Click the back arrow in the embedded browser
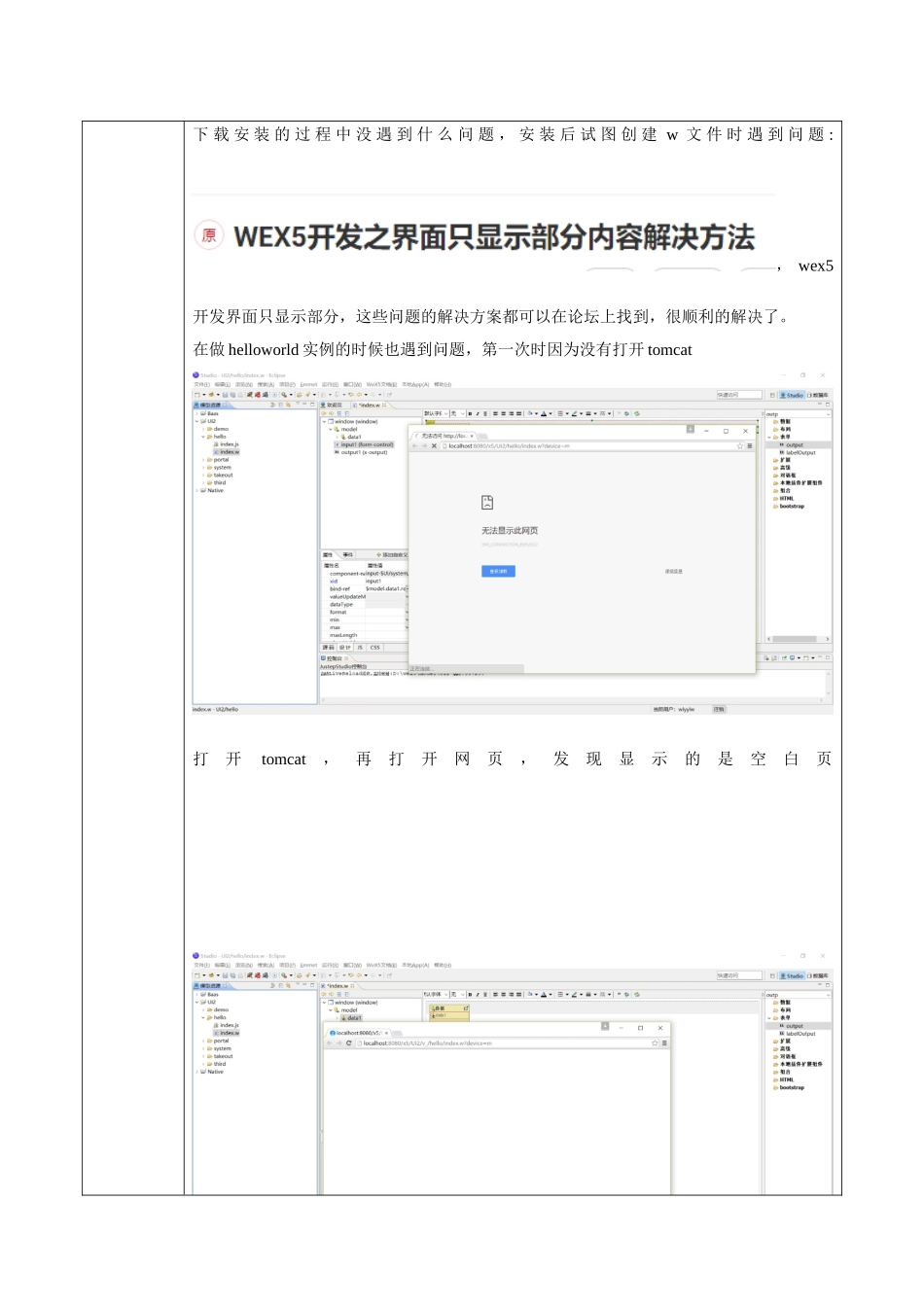The width and height of the screenshot is (924, 1307). (x=414, y=446)
